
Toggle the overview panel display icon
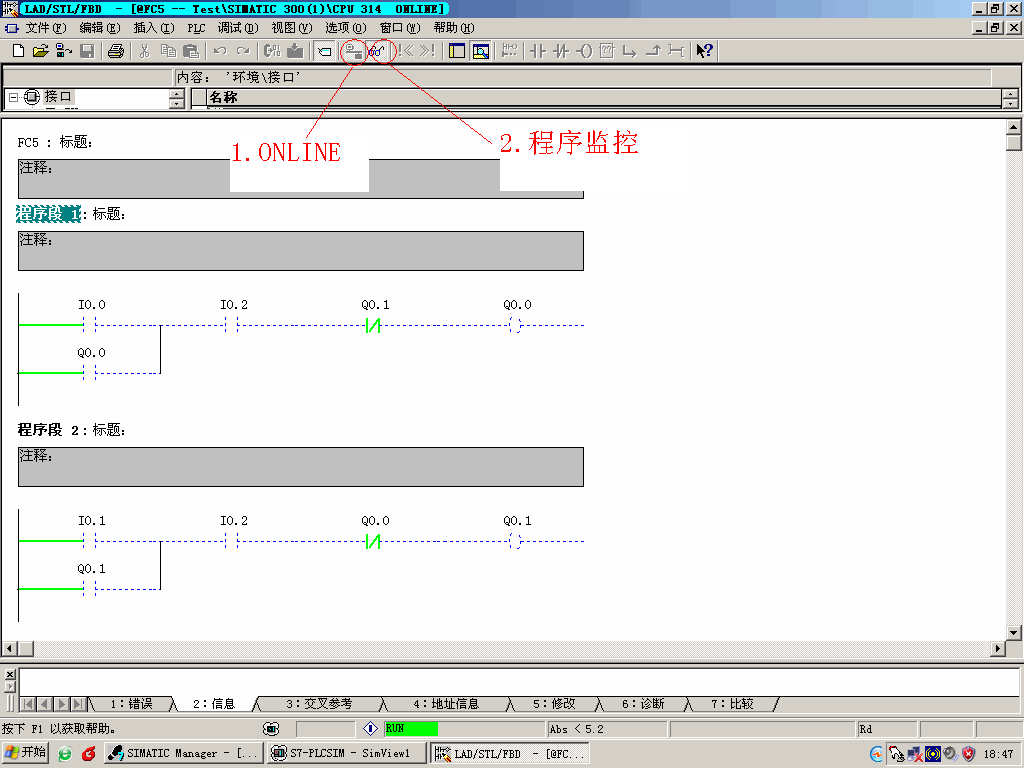pos(457,51)
